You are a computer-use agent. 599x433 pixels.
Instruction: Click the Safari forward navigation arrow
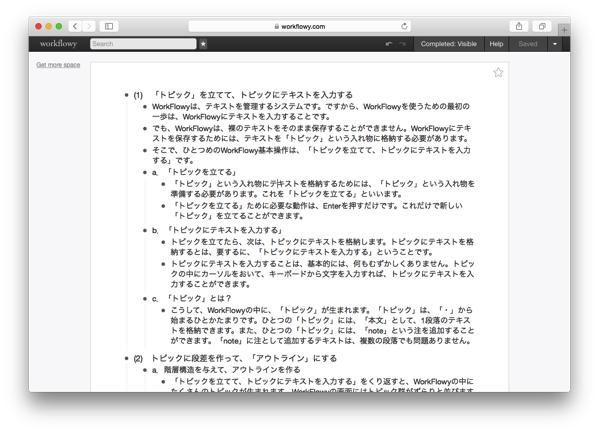pos(89,26)
